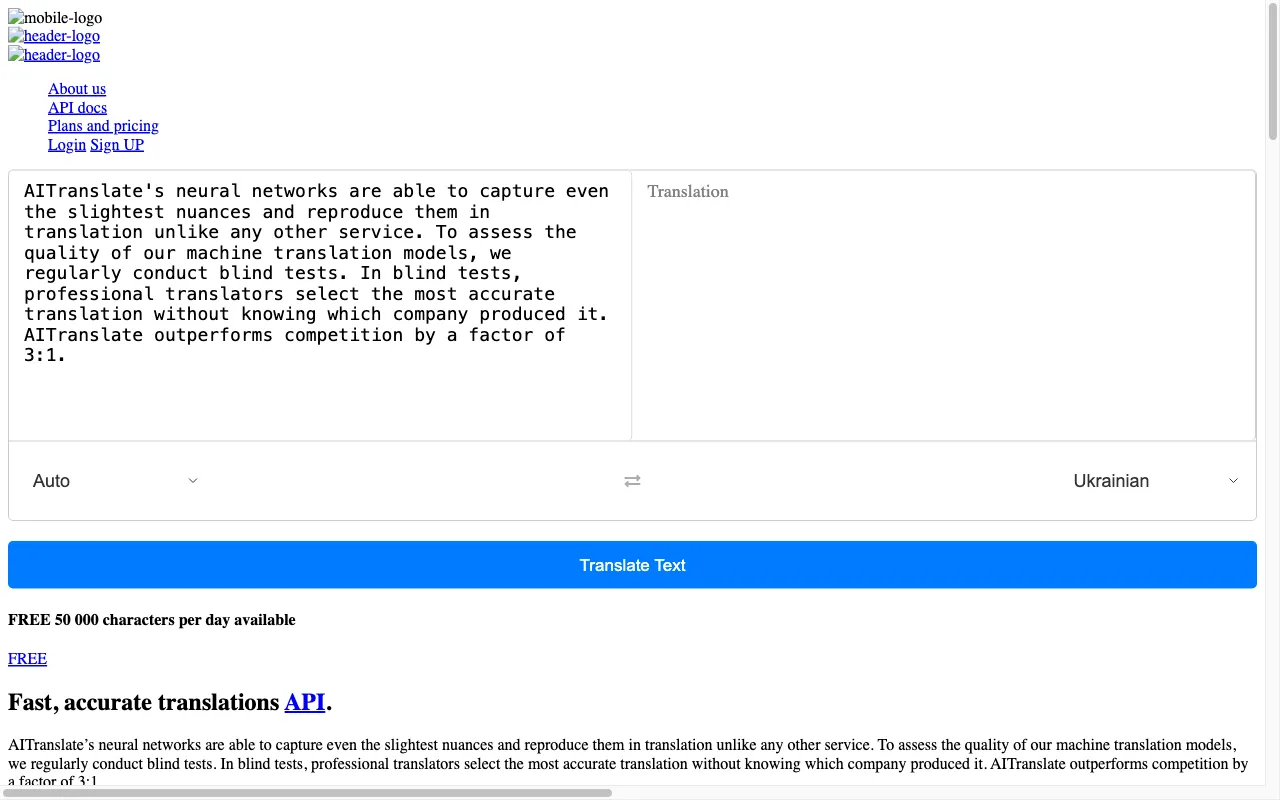Screen dimensions: 1280x800
Task: Click the Translation output text area
Action: pyautogui.click(x=943, y=305)
